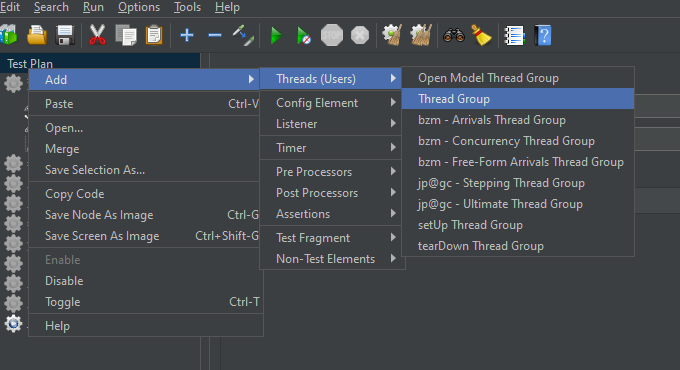This screenshot has height=370, width=680.
Task: Collapse all nodes with minus icon
Action: pyautogui.click(x=215, y=35)
